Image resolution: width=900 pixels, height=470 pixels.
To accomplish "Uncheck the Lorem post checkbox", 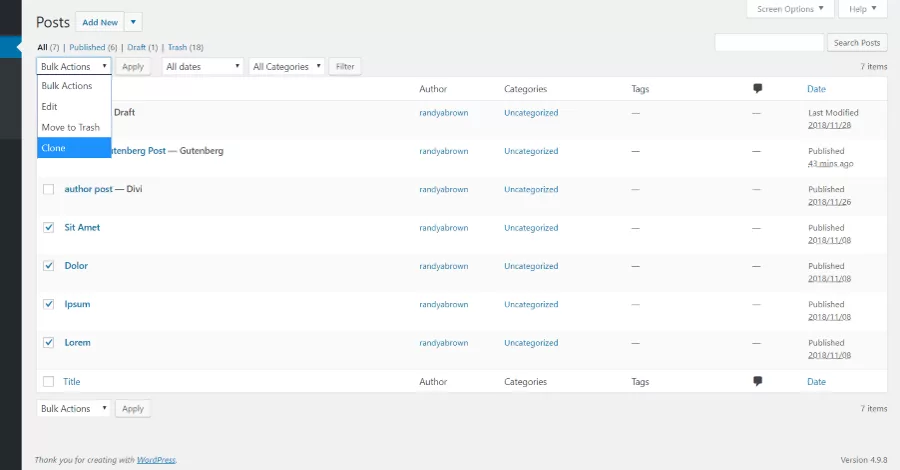I will tap(48, 343).
